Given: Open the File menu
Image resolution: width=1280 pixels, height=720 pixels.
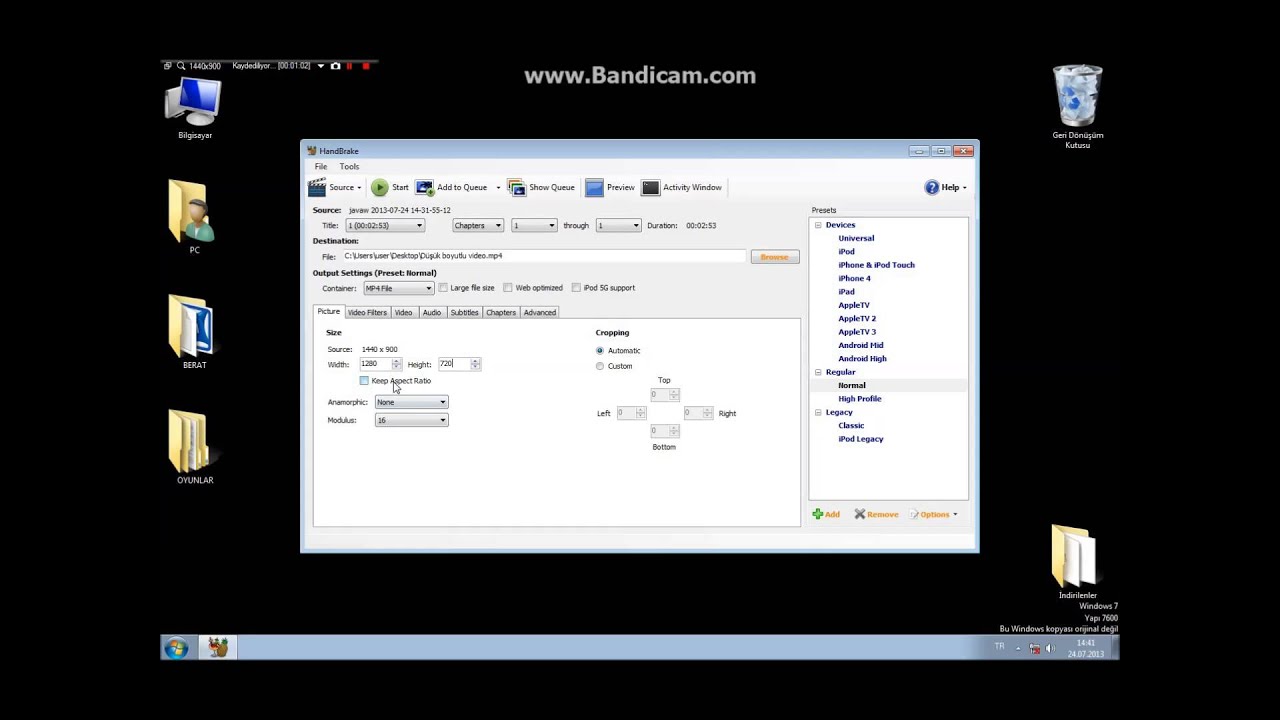Looking at the screenshot, I should [321, 166].
